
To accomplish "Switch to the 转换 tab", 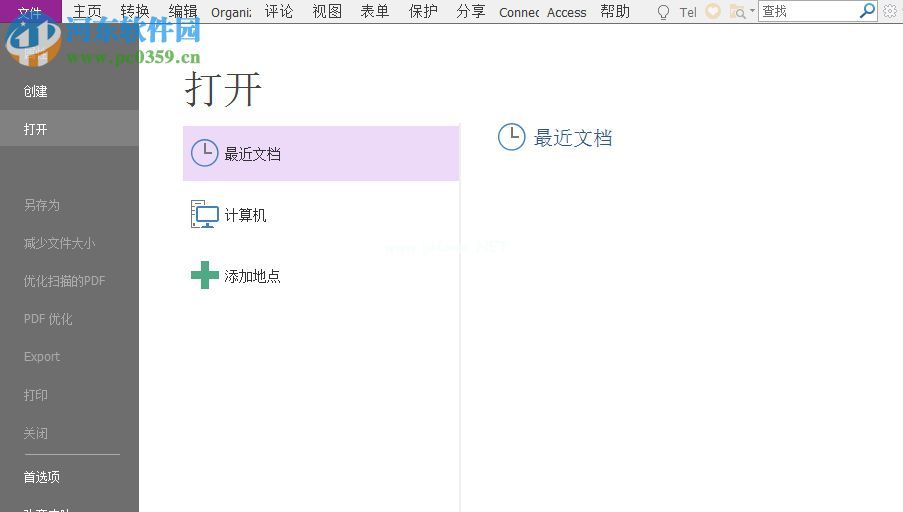I will [x=135, y=12].
